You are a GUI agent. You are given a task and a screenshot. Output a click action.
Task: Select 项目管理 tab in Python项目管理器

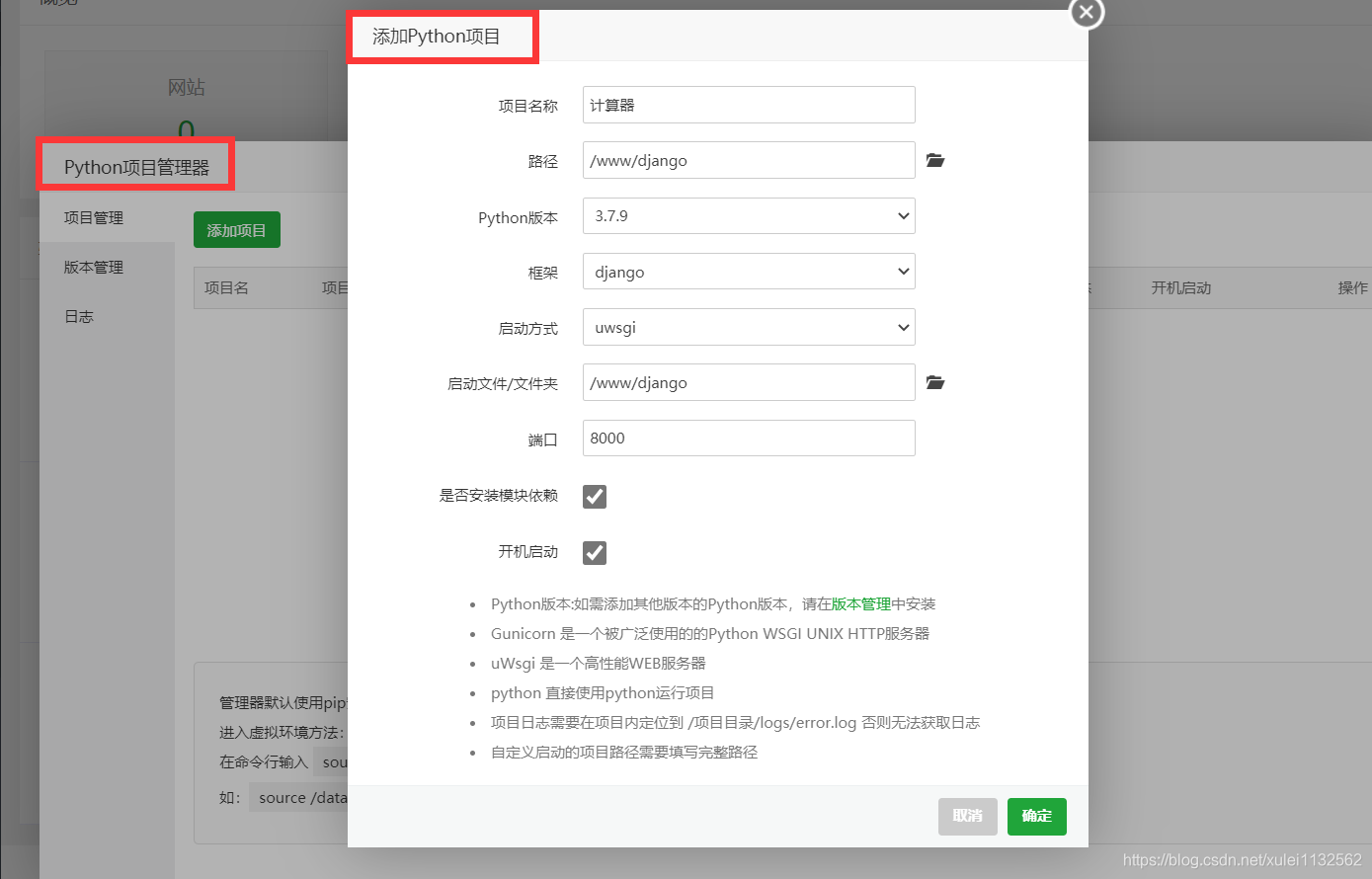click(x=107, y=217)
